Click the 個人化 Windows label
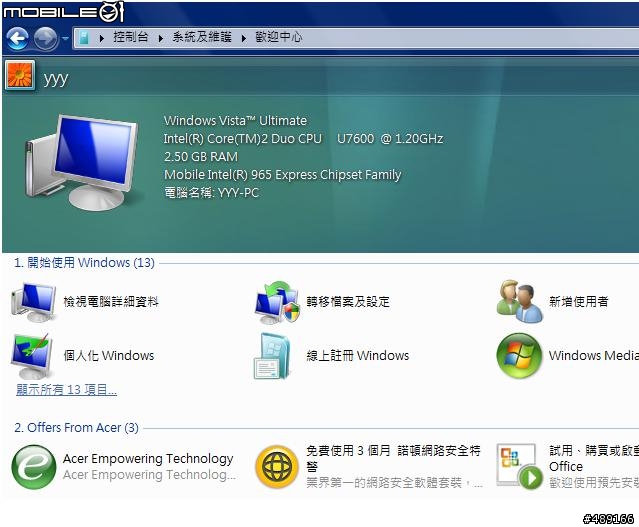Screen dimensions: 639x527 (x=109, y=355)
